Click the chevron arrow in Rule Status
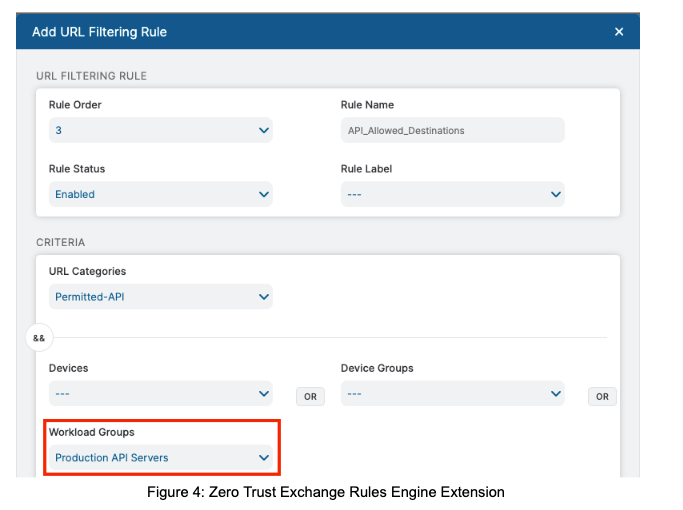Viewport: 683px width, 510px height. (x=264, y=194)
